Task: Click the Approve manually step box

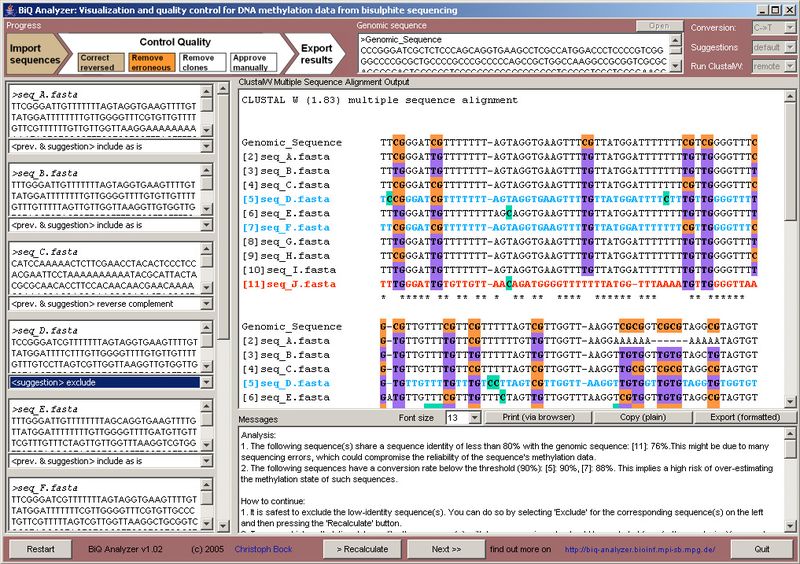Action: [249, 63]
